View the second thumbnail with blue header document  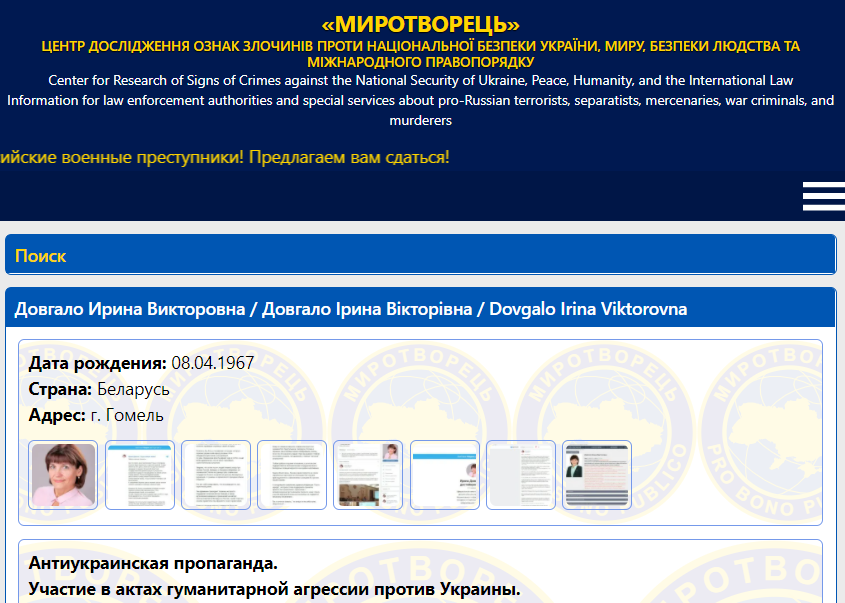pyautogui.click(x=139, y=475)
